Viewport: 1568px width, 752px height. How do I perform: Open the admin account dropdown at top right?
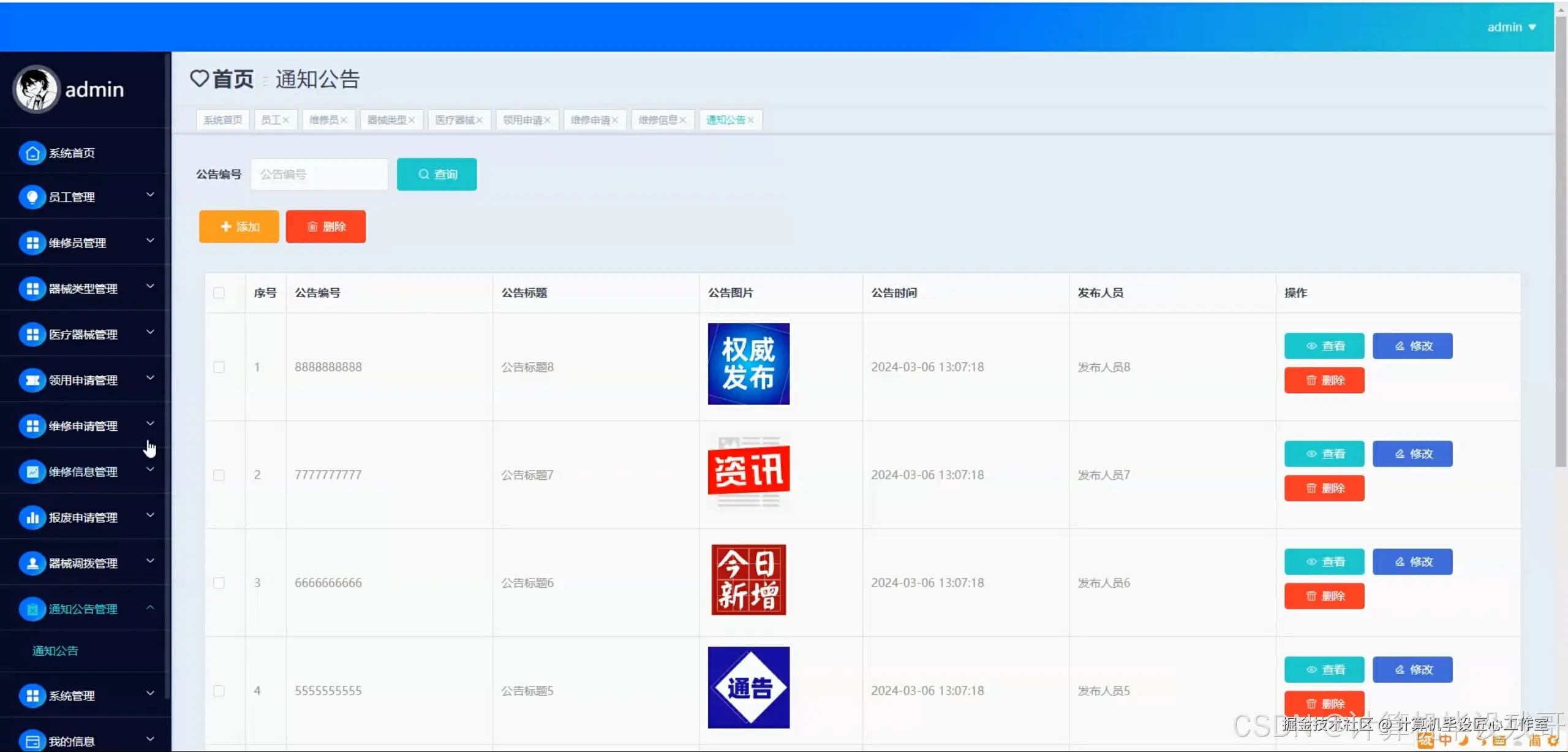(1513, 26)
